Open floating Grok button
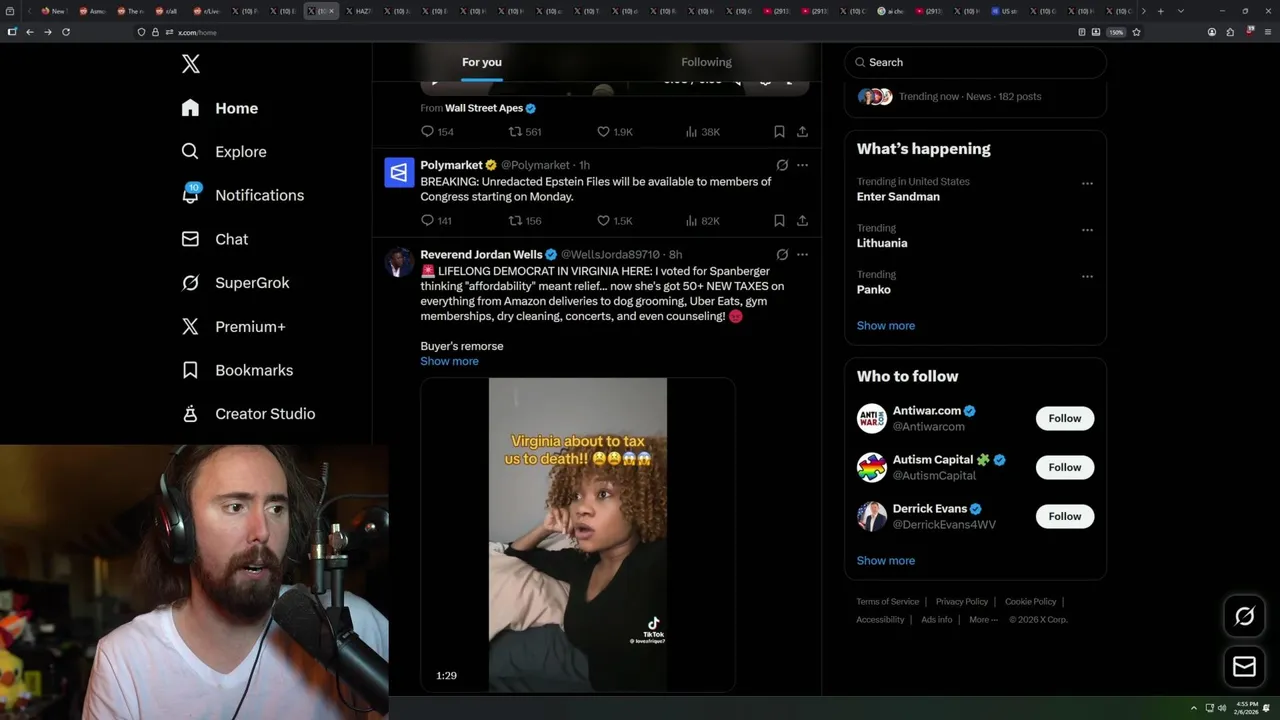The image size is (1280, 720). (1244, 617)
